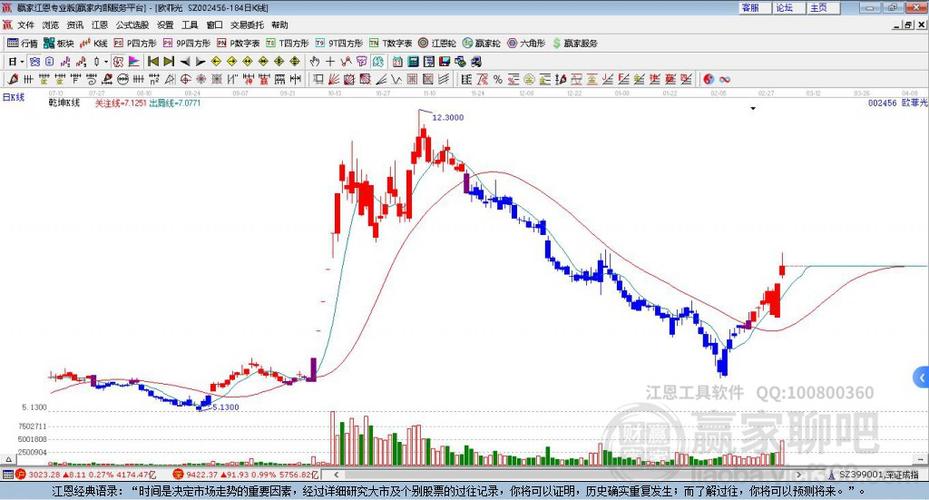The width and height of the screenshot is (929, 500).
Task: Click the blue side-panel arrow on right edge
Action: pyautogui.click(x=921, y=377)
